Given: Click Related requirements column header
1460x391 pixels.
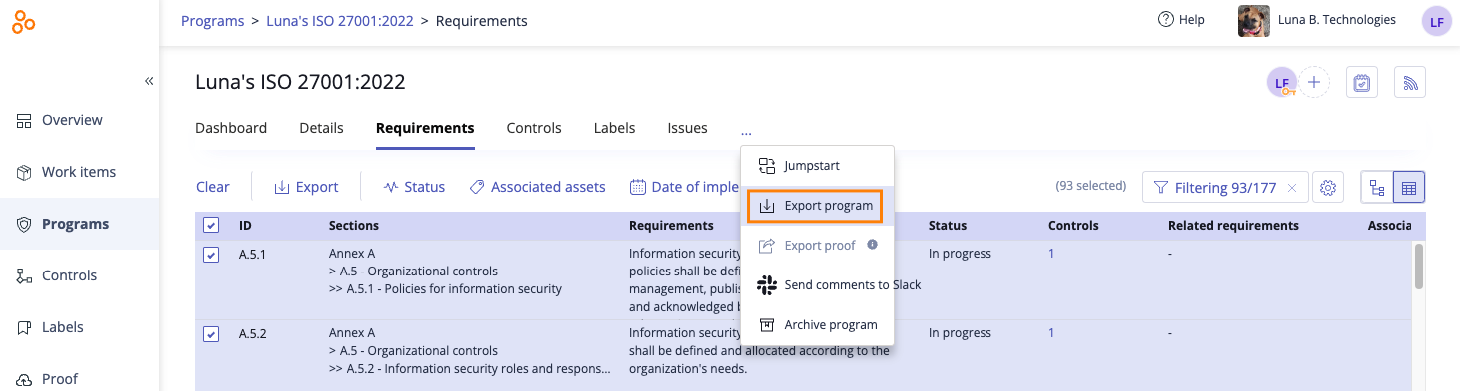Looking at the screenshot, I should click(x=1233, y=226).
